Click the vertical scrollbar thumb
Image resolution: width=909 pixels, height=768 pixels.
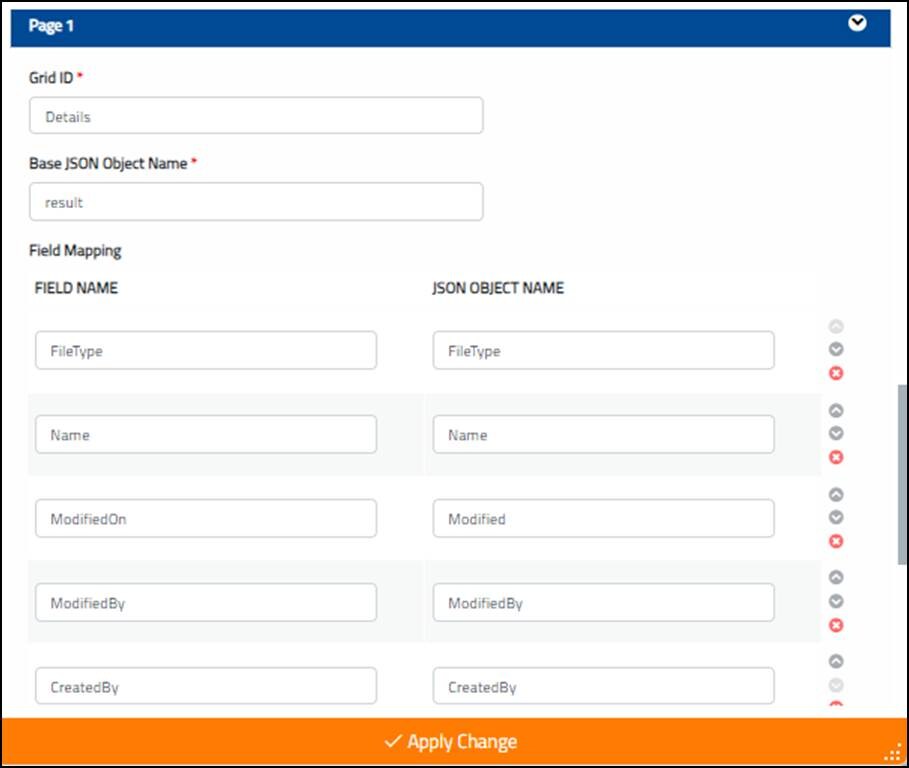[x=902, y=475]
